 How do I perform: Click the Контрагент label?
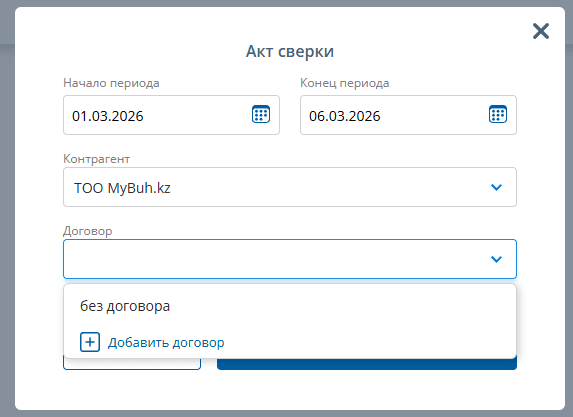coord(96,159)
